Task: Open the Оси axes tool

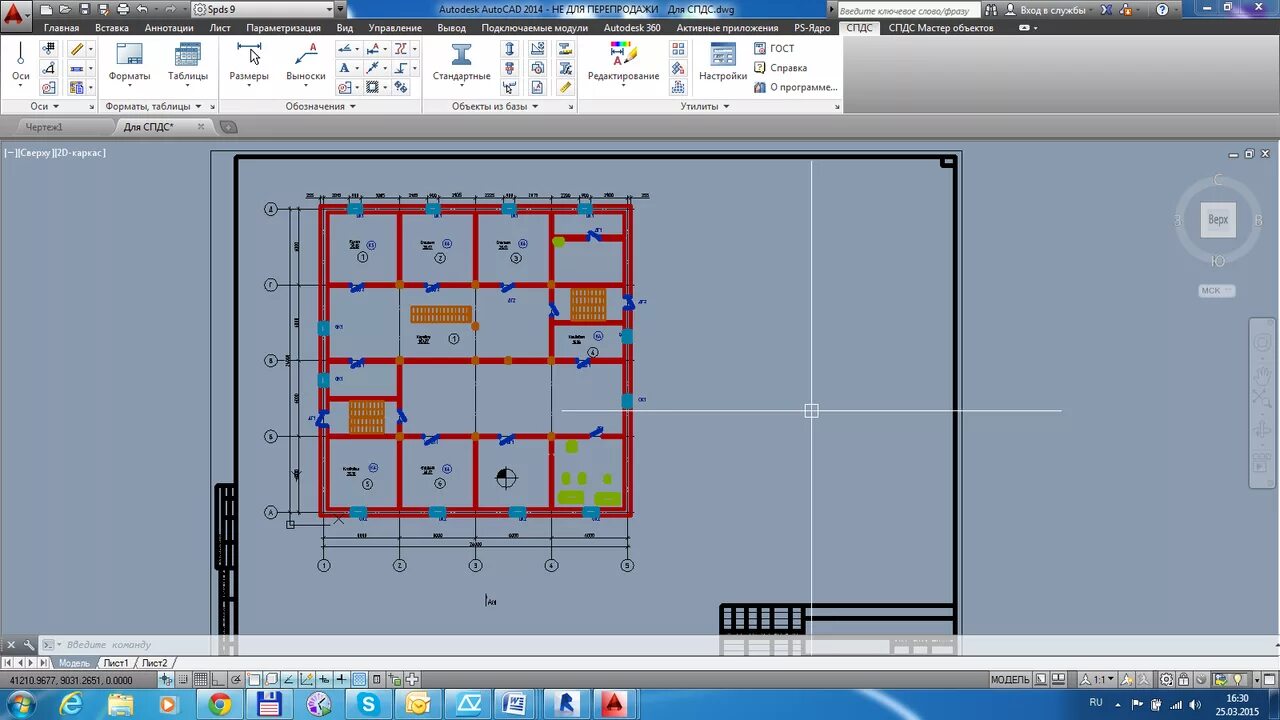Action: click(x=20, y=62)
